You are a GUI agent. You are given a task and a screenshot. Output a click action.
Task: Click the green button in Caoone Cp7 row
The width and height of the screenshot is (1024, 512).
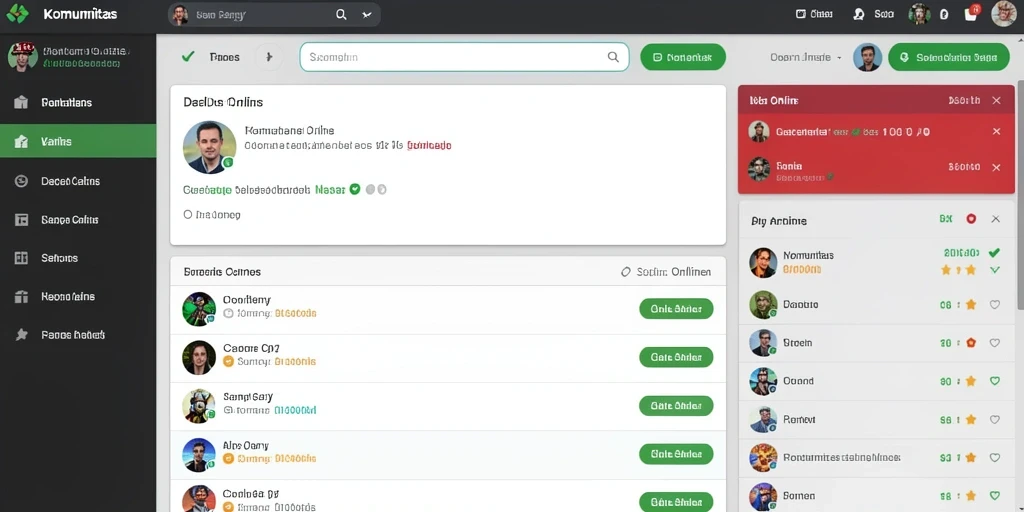676,357
